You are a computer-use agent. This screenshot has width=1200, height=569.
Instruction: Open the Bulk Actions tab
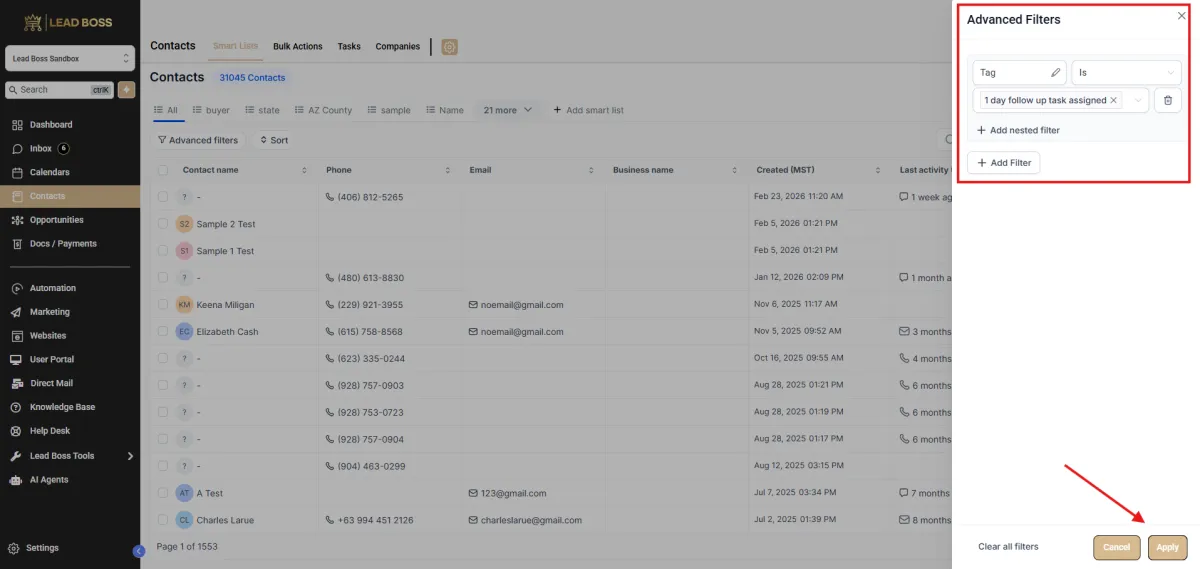pyautogui.click(x=298, y=47)
